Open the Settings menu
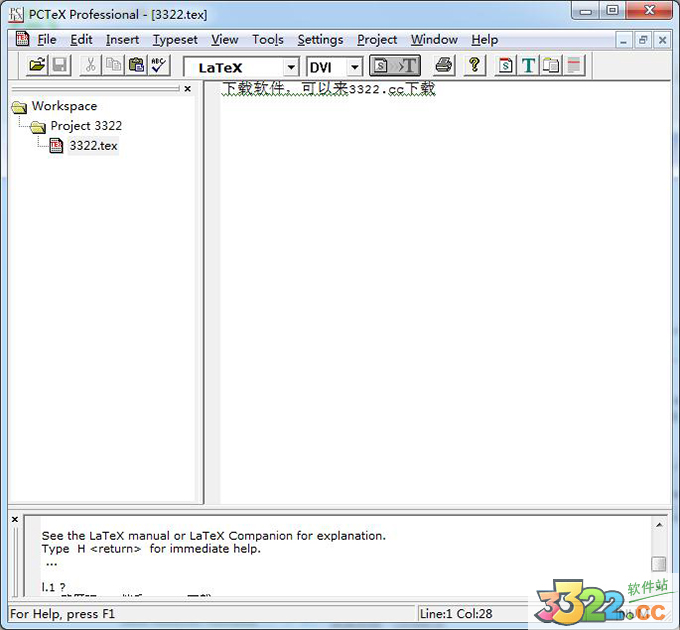This screenshot has width=680, height=630. 320,40
